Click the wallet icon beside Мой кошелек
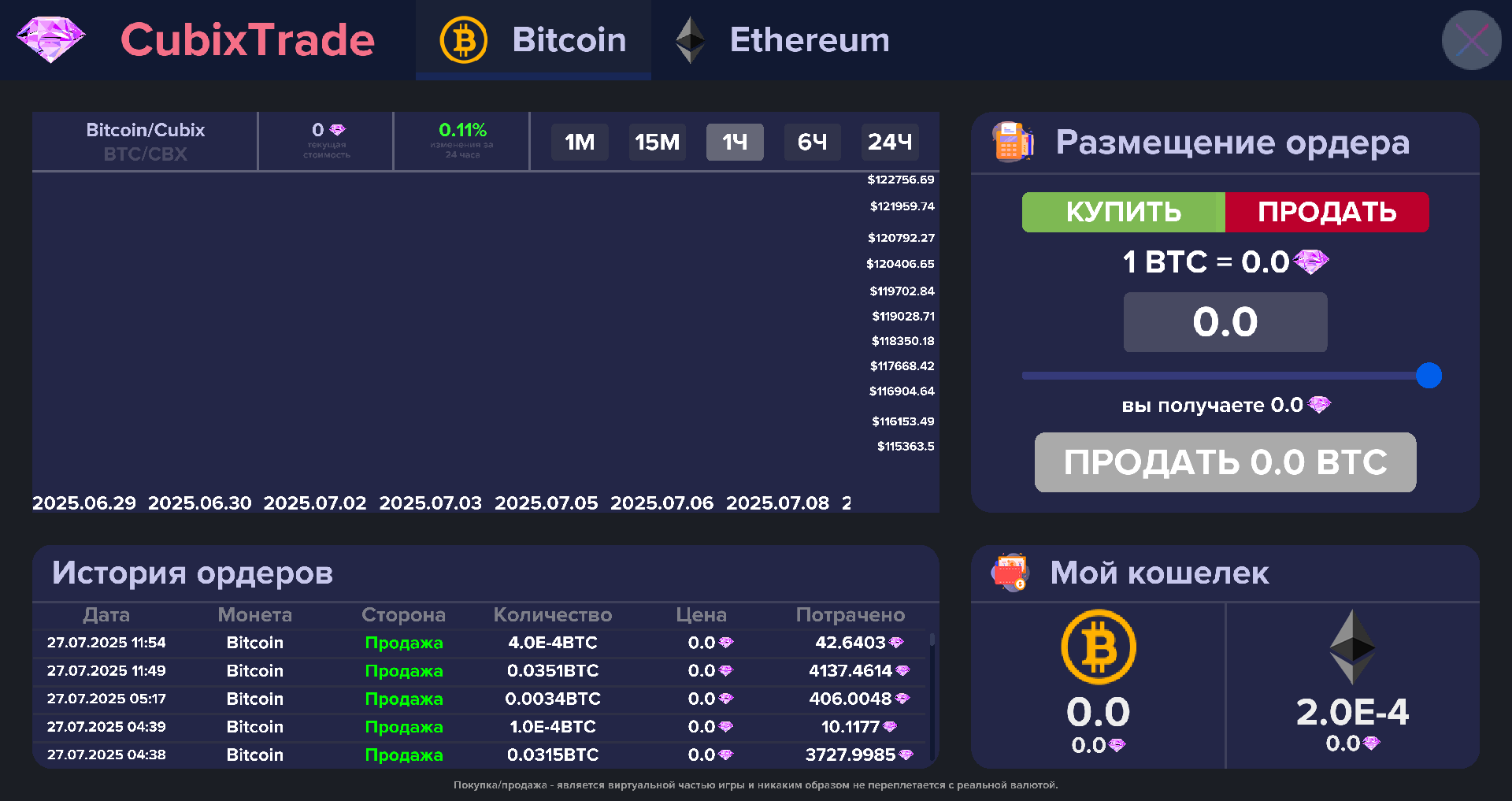Screen dimensions: 1512x801 [1010, 573]
